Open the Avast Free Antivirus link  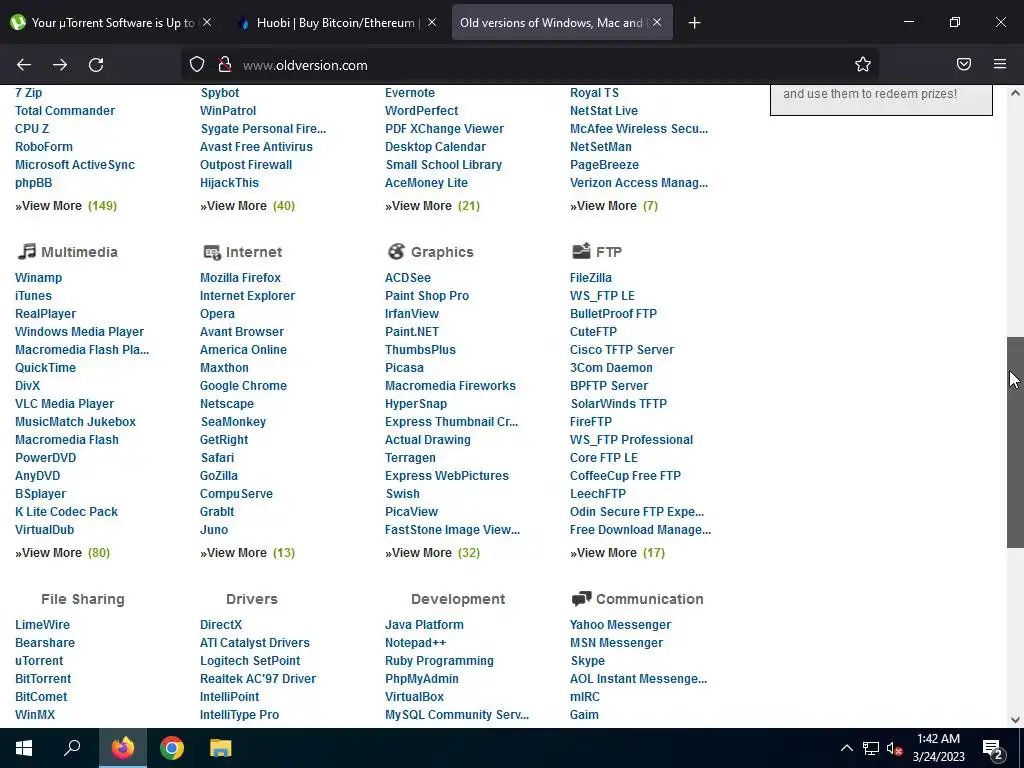(x=256, y=147)
